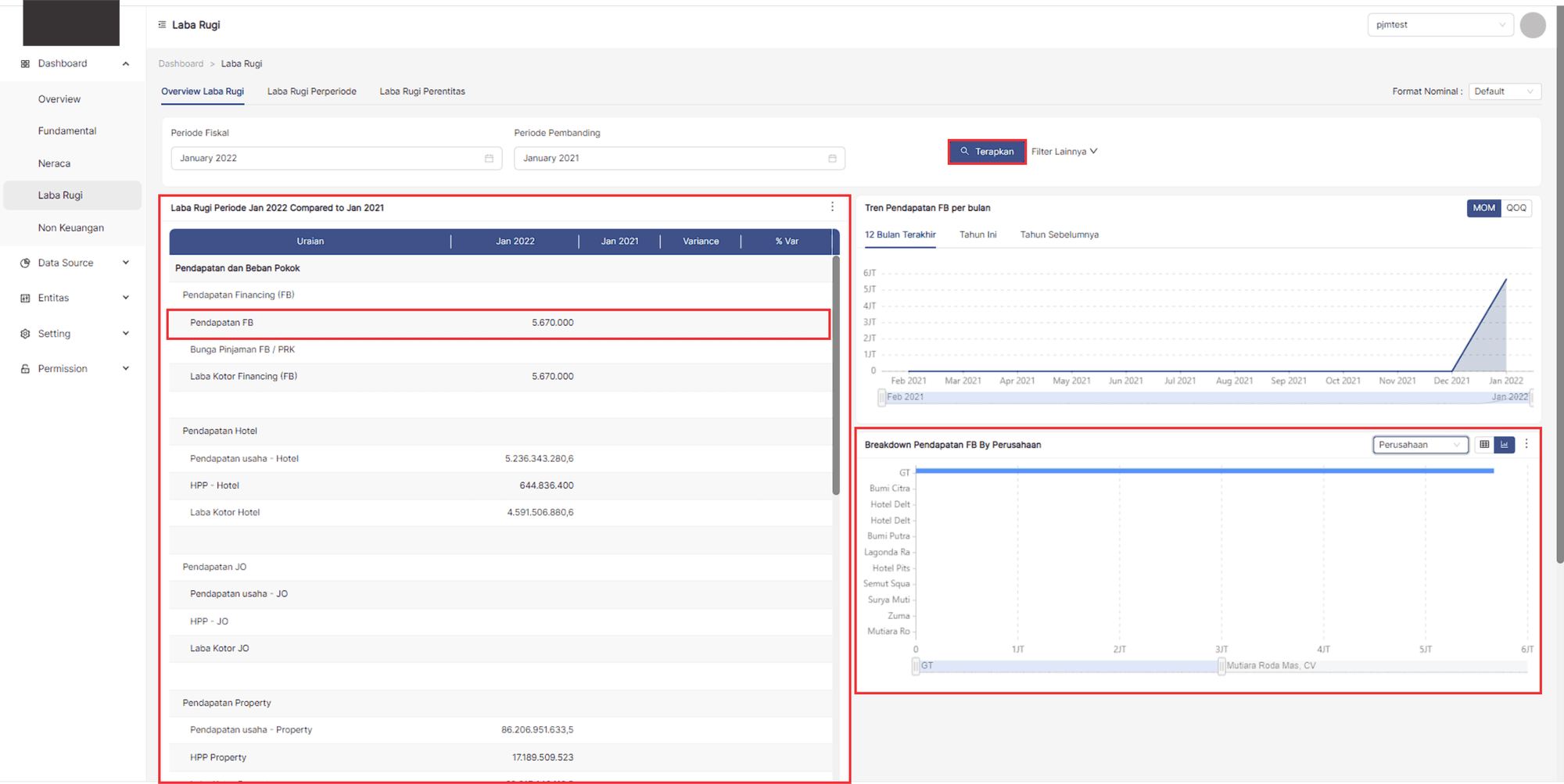Screen dimensions: 1564x784
Task: Open calendar icon in Periode Pembanding field
Action: pyautogui.click(x=832, y=159)
